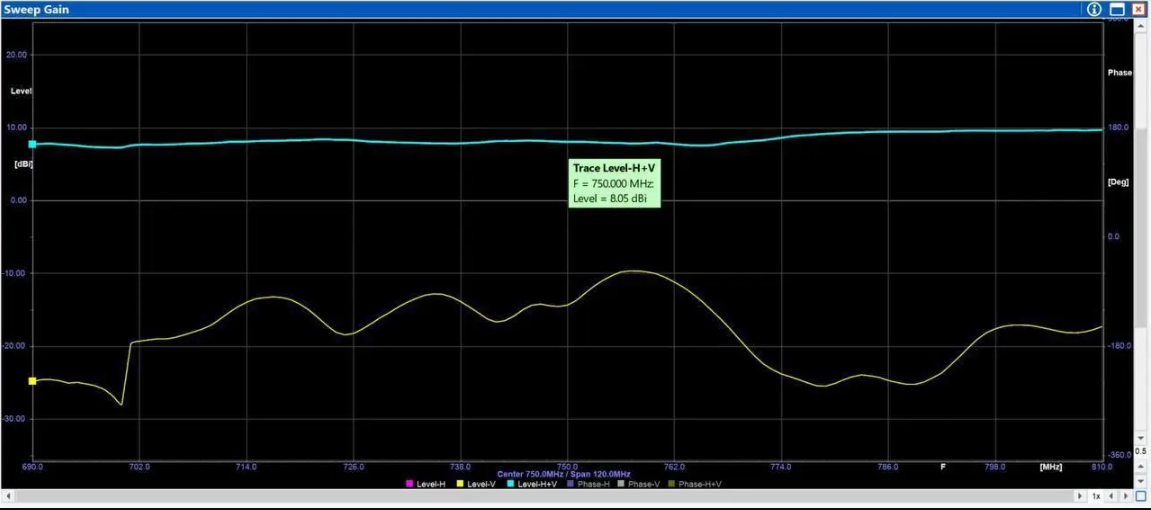The height and width of the screenshot is (510, 1151).
Task: Maximize the Sweep Gain panel
Action: click(x=1118, y=9)
